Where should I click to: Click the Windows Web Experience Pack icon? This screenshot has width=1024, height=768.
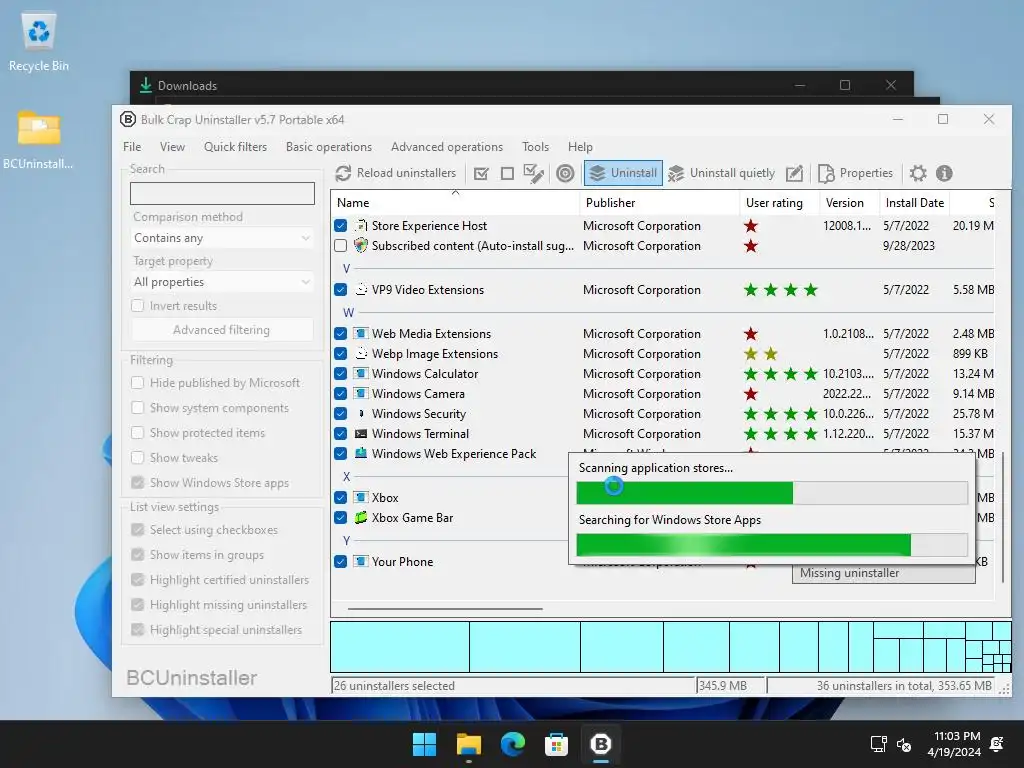[360, 453]
